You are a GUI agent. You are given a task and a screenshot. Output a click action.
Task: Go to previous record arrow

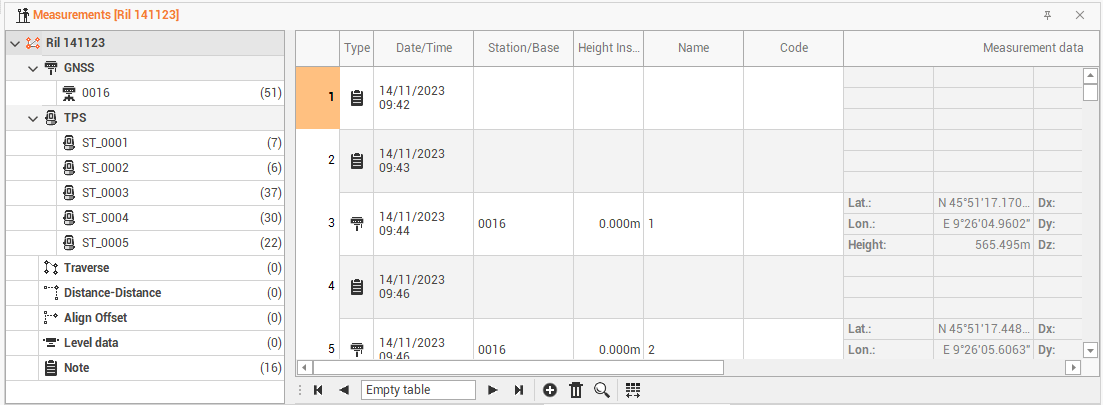click(344, 390)
